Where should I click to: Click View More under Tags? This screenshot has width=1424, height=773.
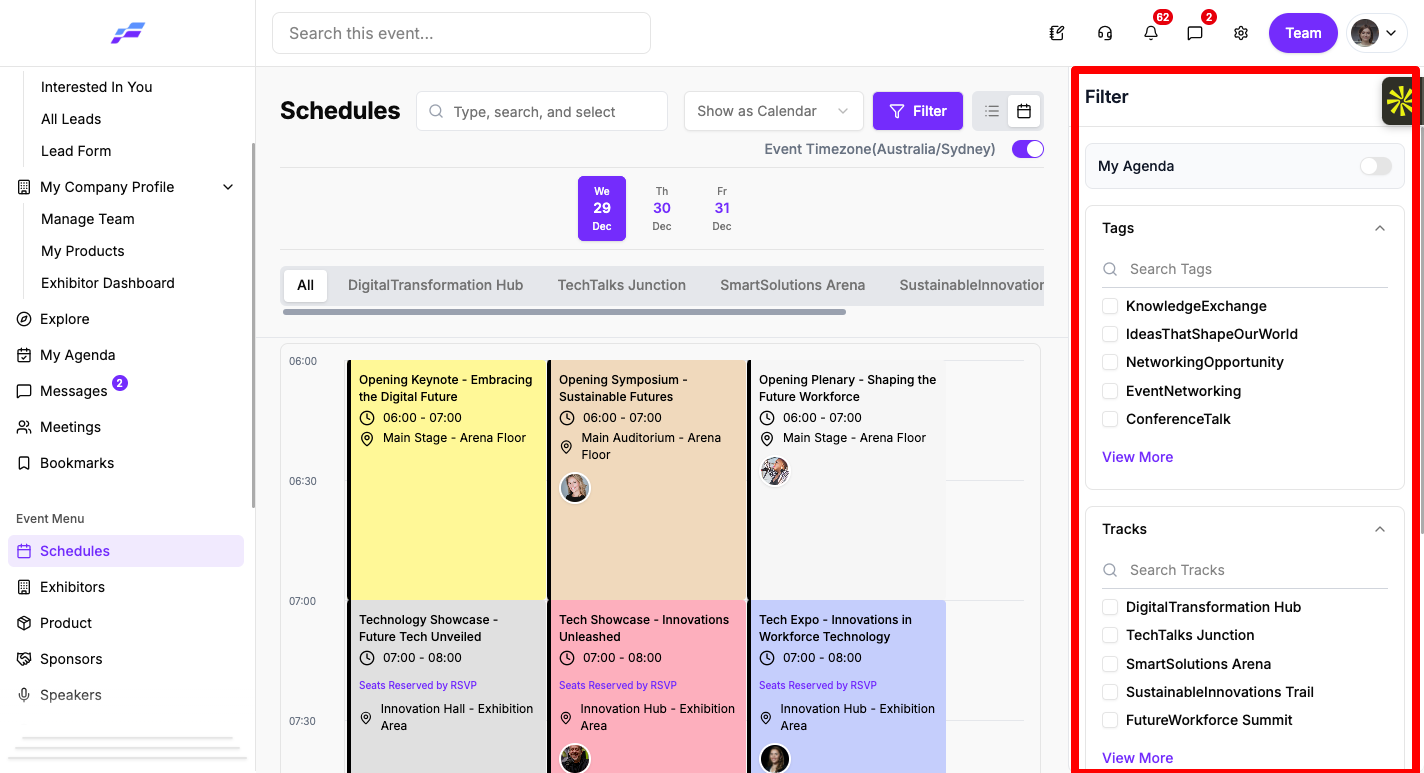coord(1137,457)
